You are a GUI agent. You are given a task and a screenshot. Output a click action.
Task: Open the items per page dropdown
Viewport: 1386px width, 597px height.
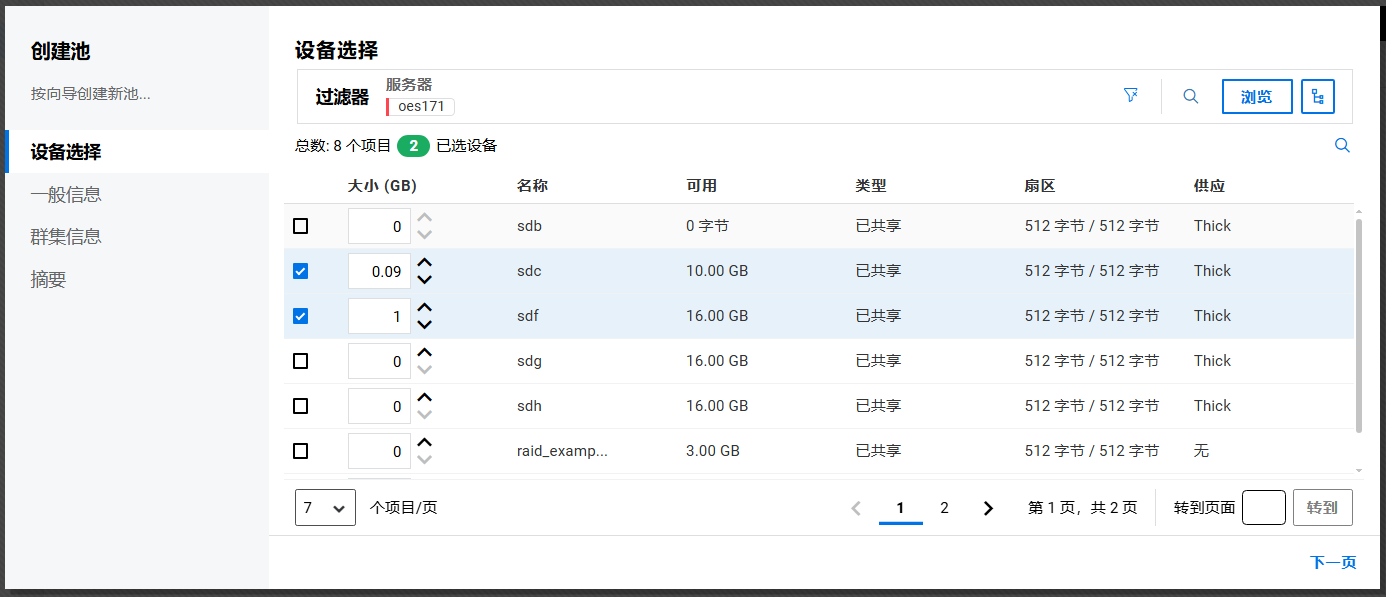tap(325, 508)
